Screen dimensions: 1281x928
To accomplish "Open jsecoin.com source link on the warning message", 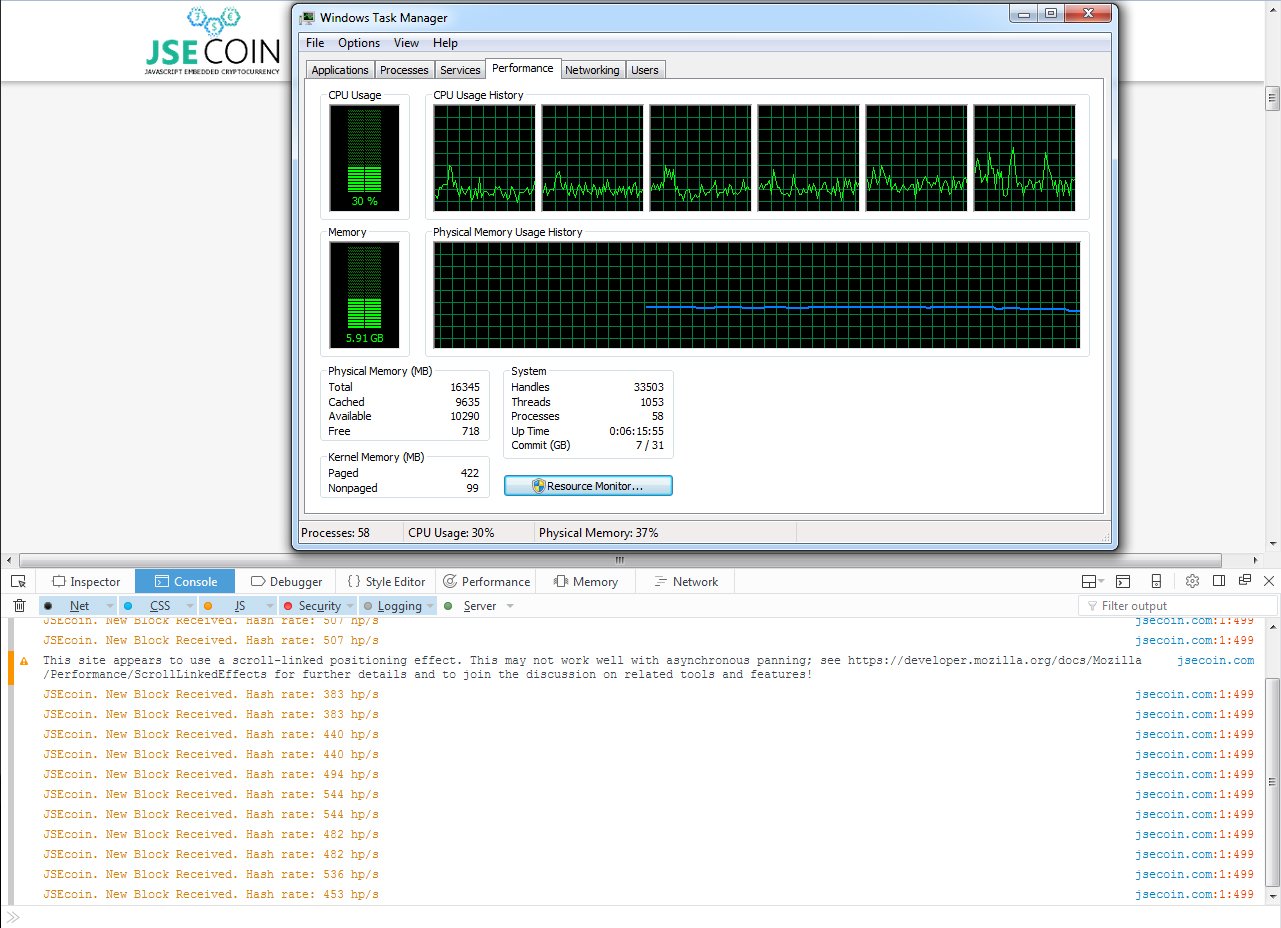I will pos(1215,660).
